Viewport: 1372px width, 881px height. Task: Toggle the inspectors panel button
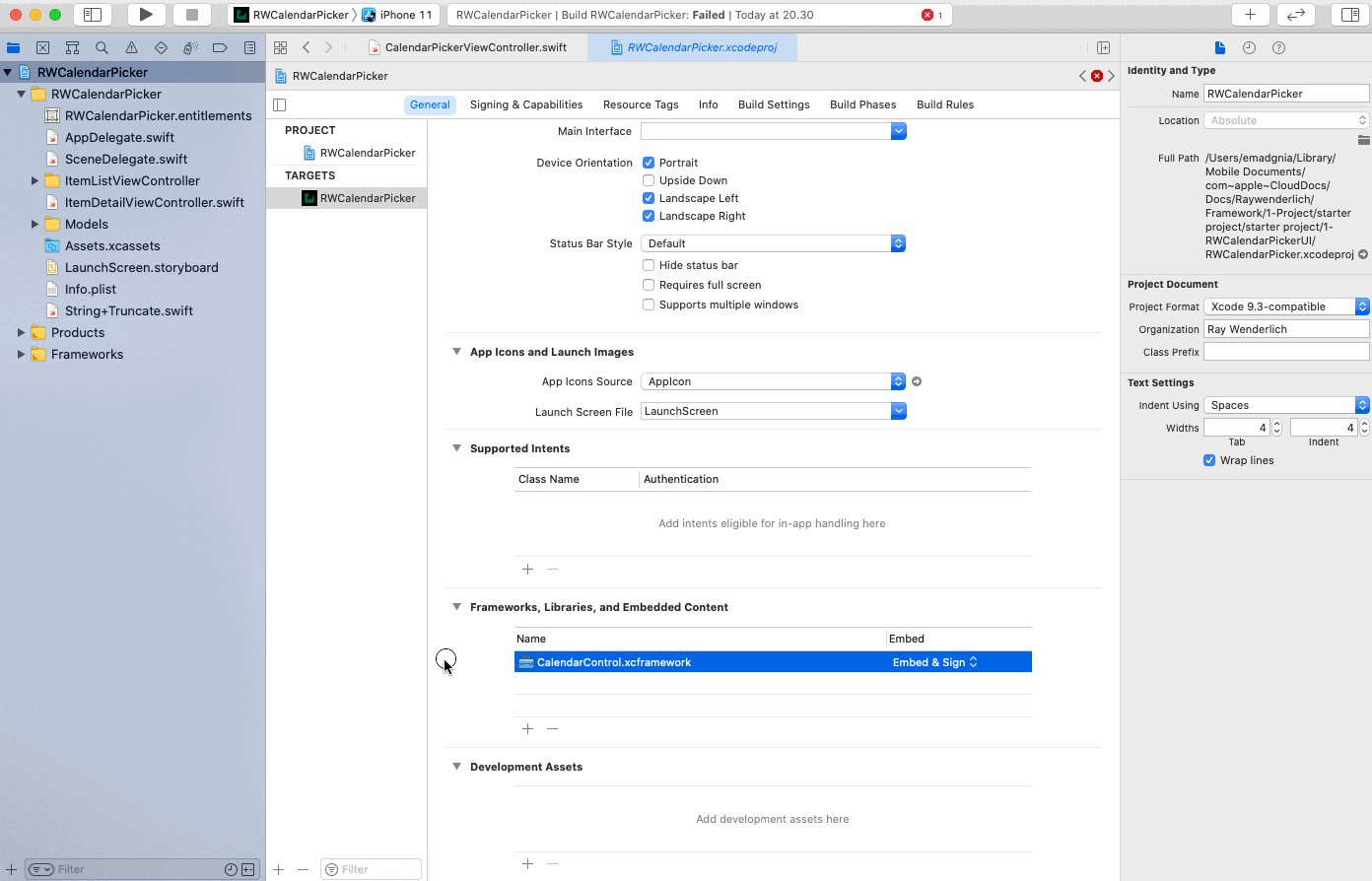[x=1350, y=15]
